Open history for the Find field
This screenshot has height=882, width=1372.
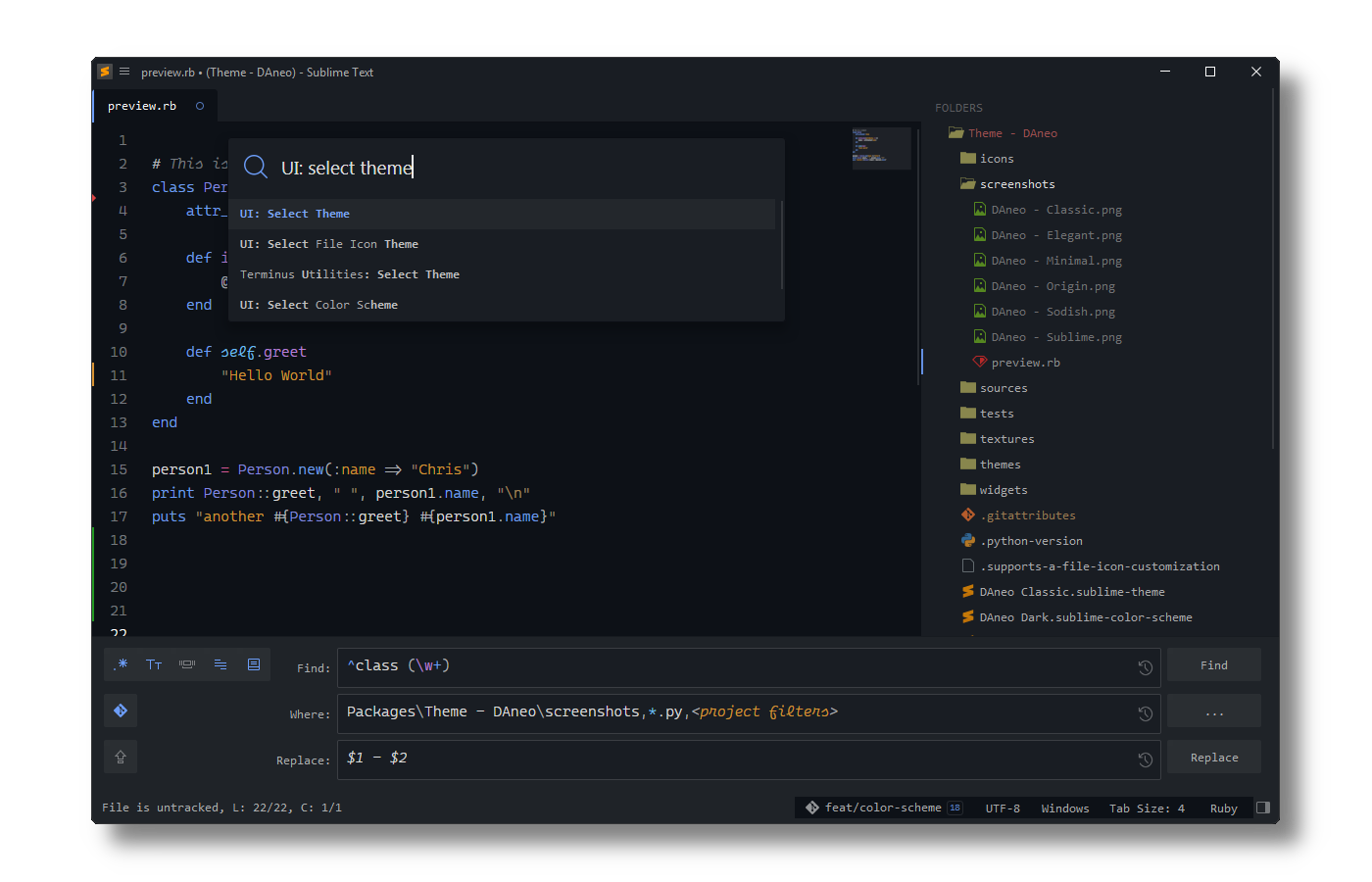point(1145,667)
